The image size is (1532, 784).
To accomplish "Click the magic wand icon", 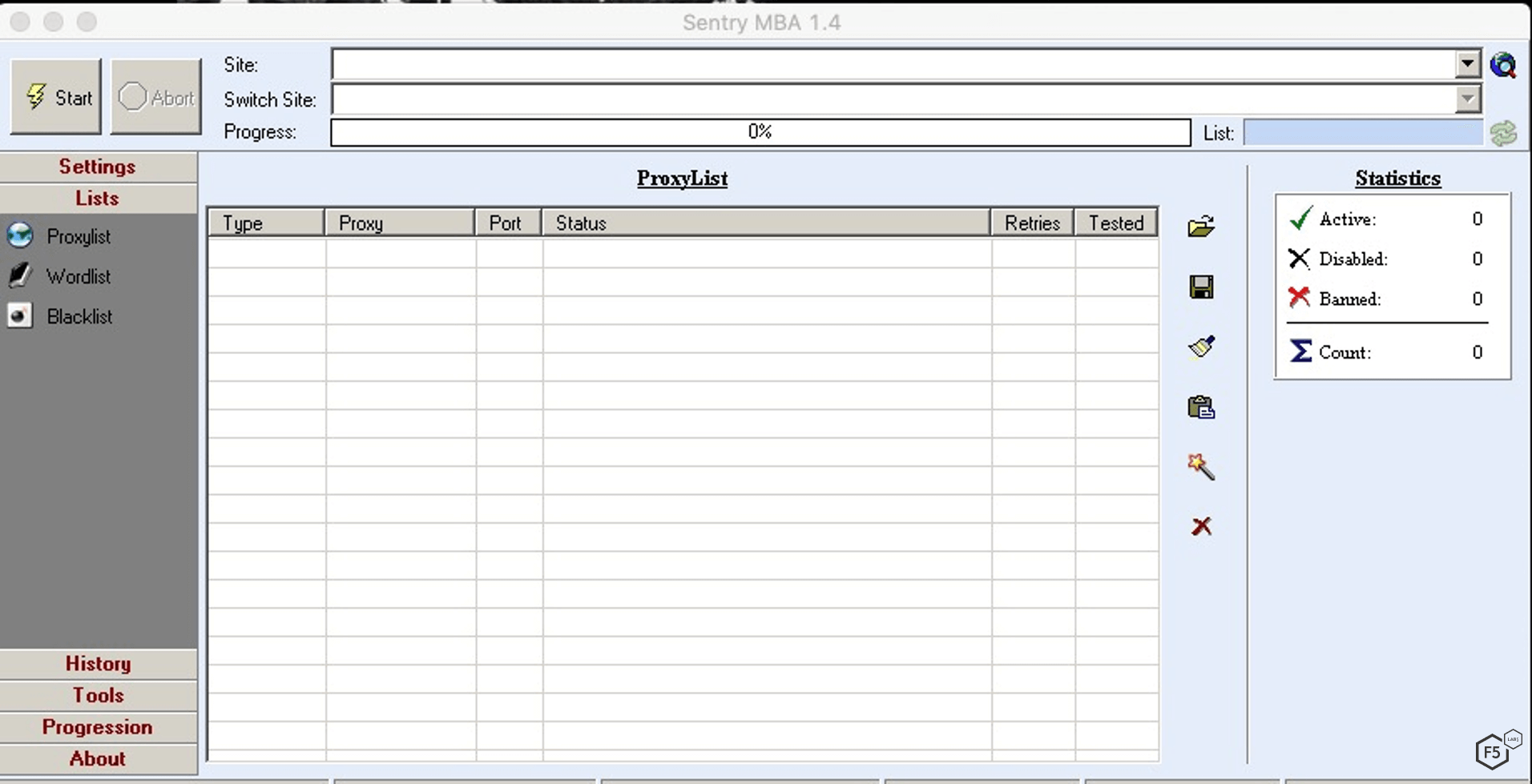I will (x=1200, y=466).
